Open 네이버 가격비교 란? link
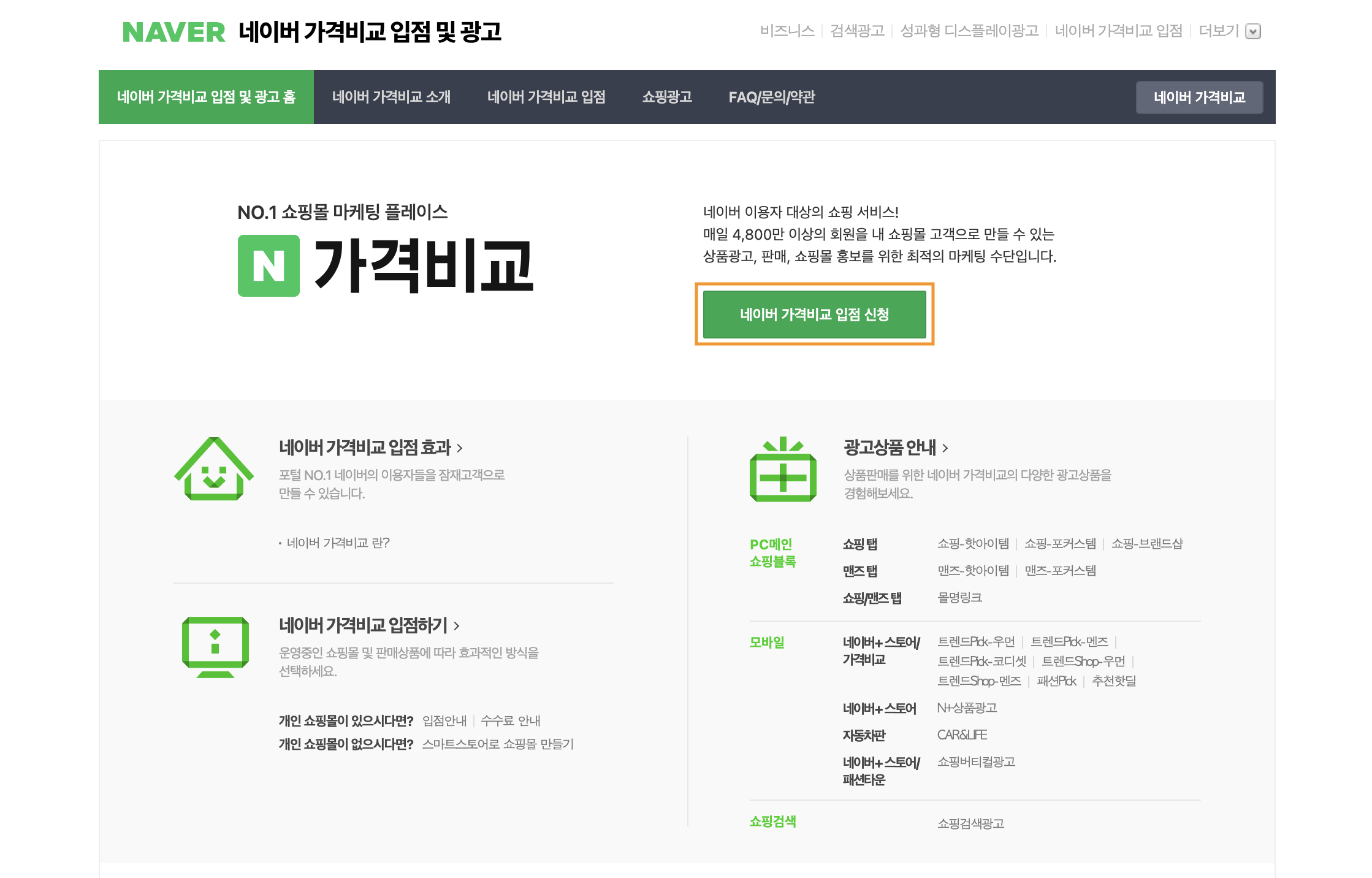1372x878 pixels. pos(338,543)
